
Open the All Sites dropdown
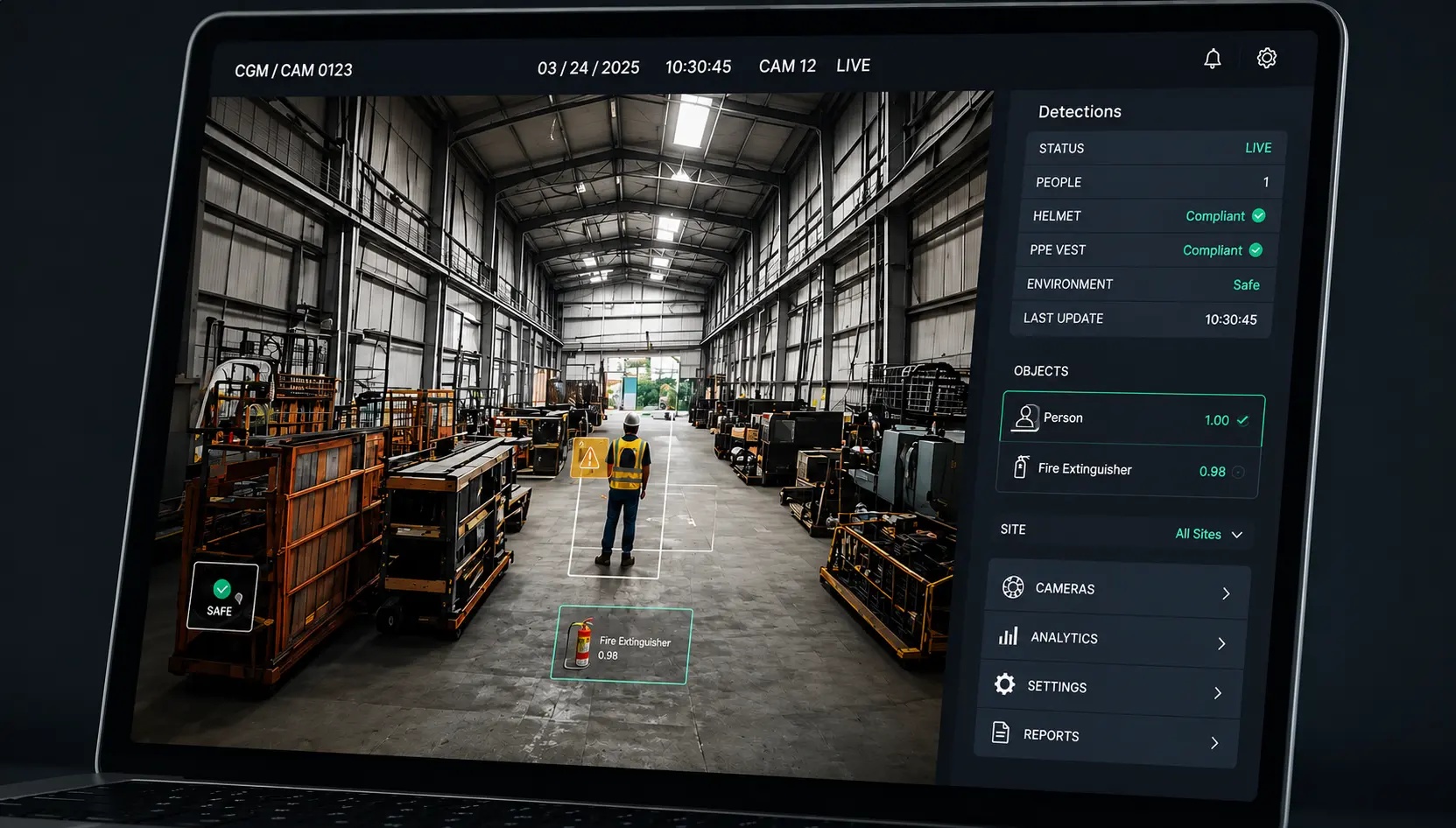1209,534
